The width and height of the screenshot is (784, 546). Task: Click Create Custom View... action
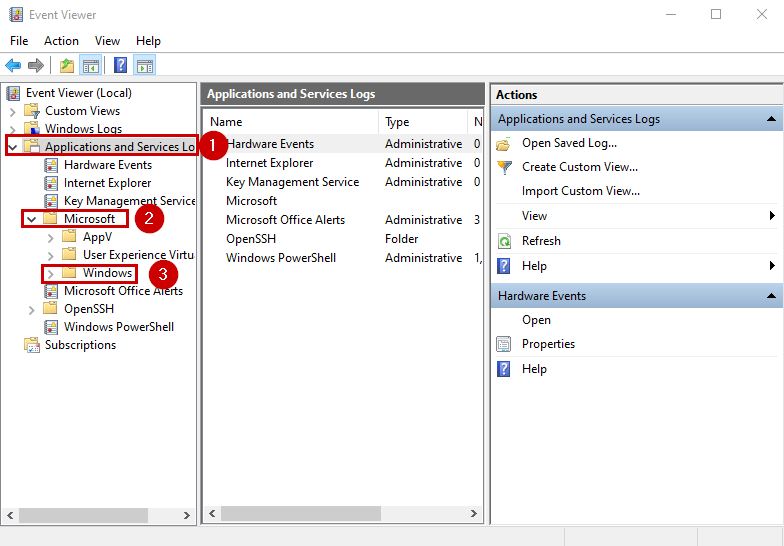[580, 167]
